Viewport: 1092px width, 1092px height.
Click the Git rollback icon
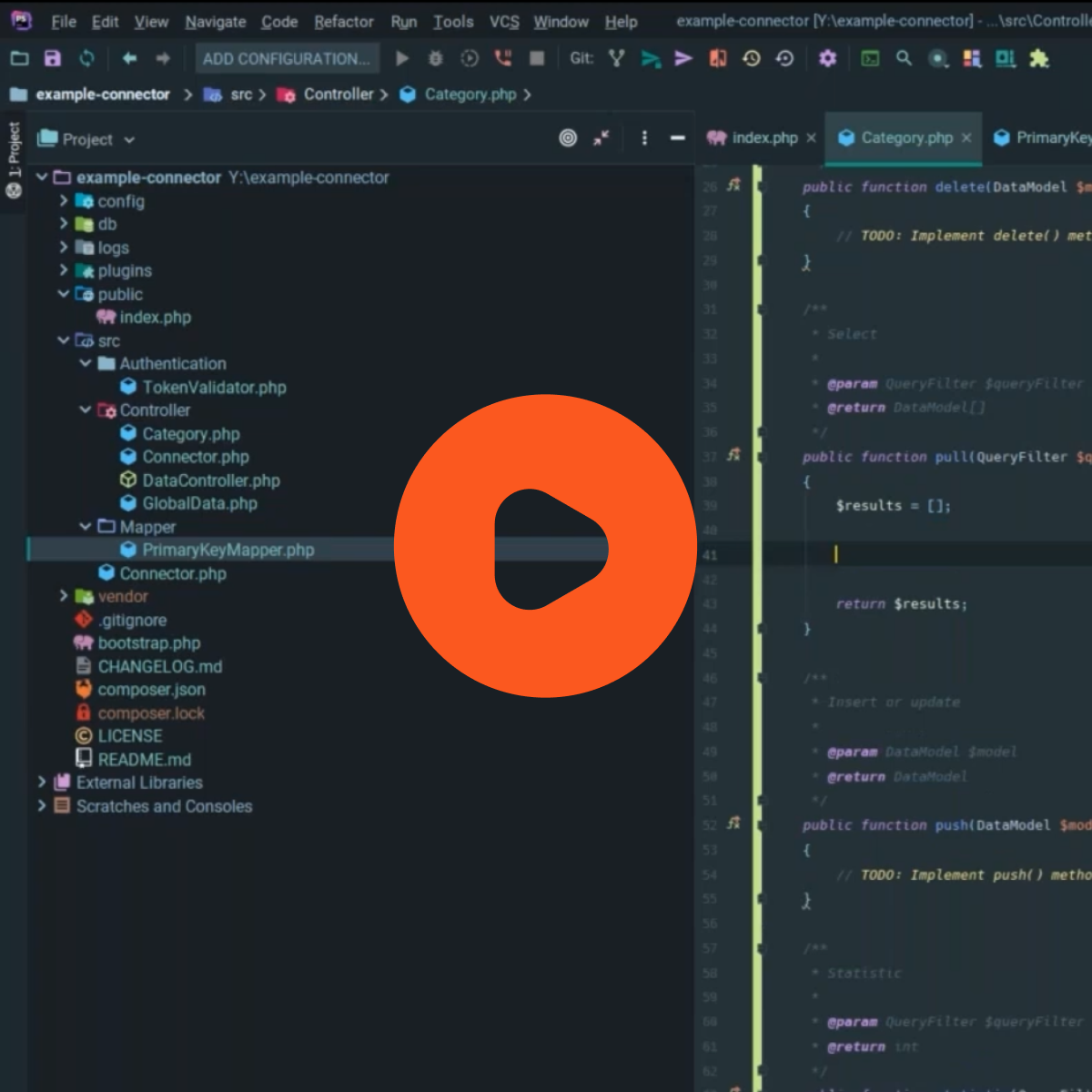[x=784, y=58]
